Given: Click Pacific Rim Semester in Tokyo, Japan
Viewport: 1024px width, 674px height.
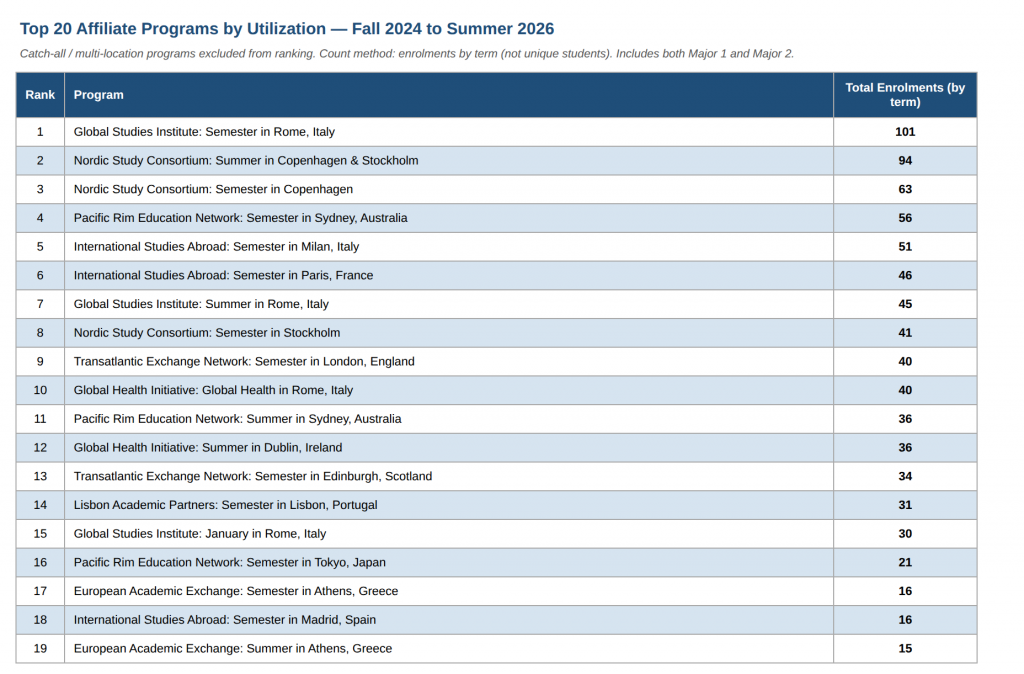Looking at the screenshot, I should 229,563.
